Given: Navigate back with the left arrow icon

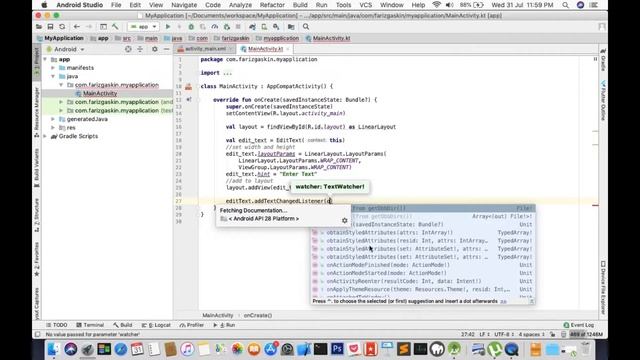Looking at the screenshot, I should (77, 27).
